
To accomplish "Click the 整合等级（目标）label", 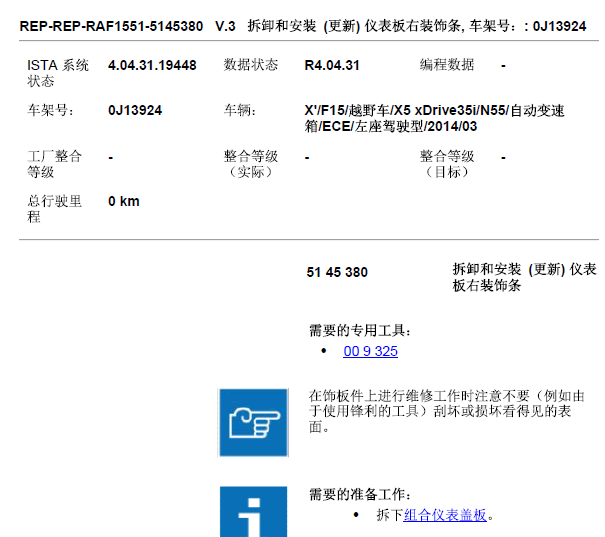I will click(447, 164).
